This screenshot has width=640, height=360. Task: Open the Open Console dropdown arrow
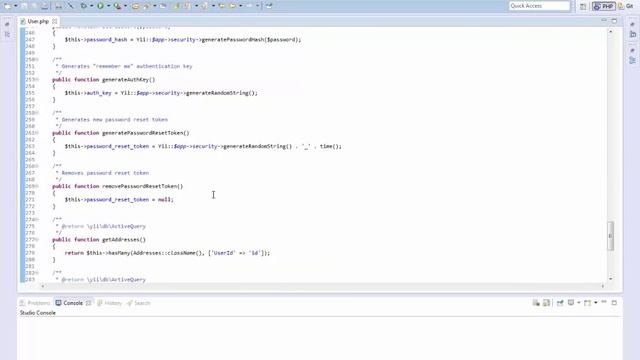click(x=596, y=303)
